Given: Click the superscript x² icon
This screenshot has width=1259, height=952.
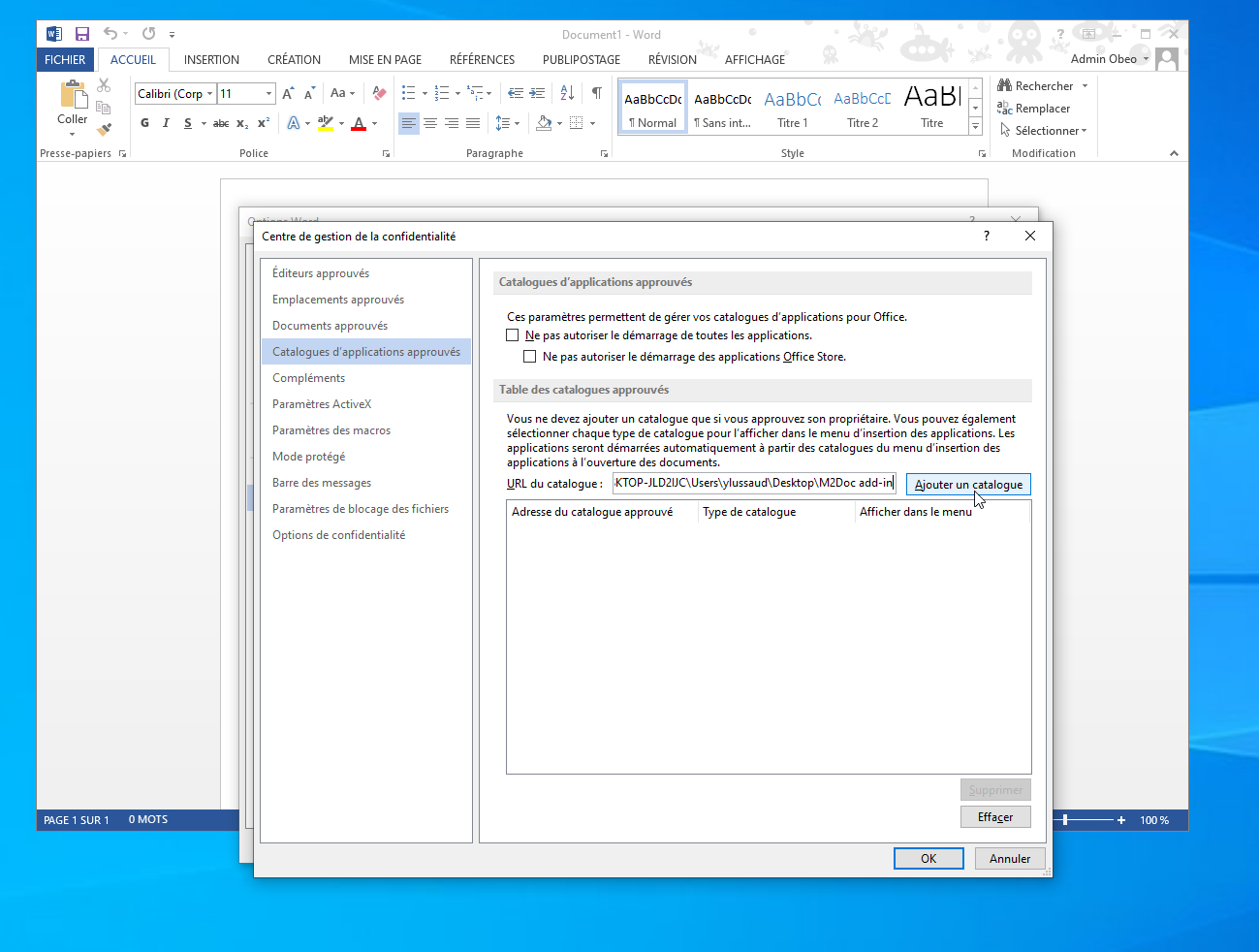Looking at the screenshot, I should [264, 123].
